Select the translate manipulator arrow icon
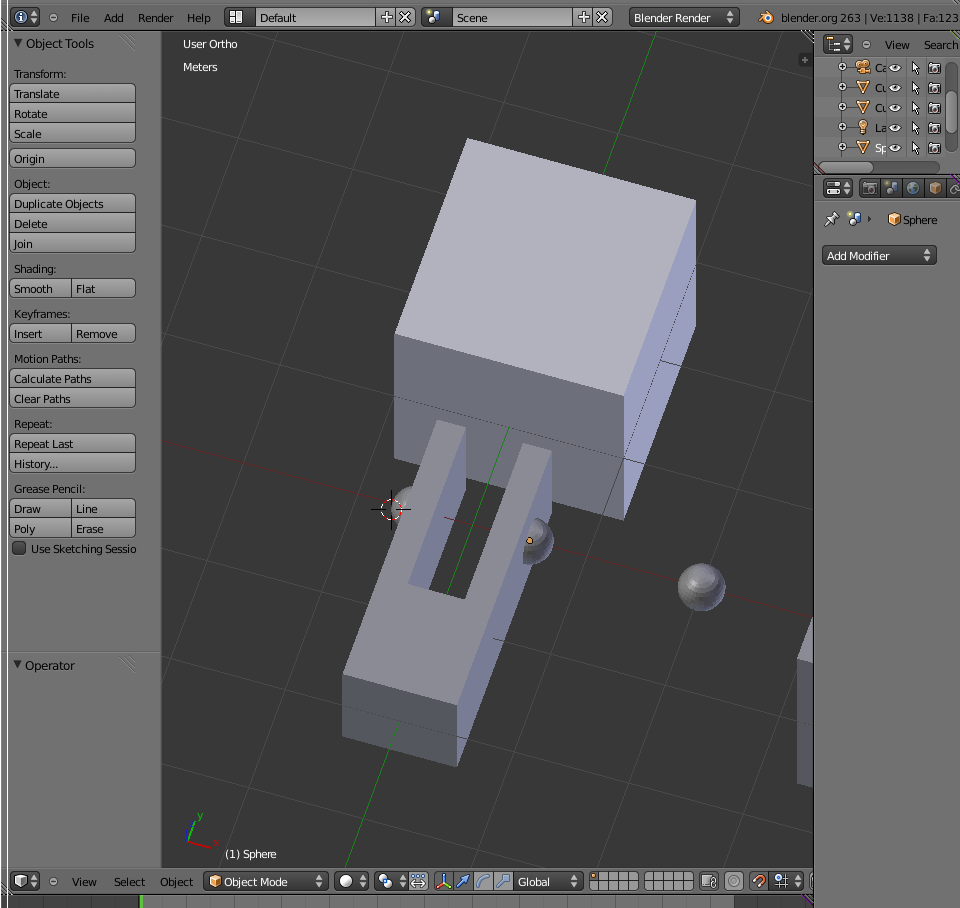This screenshot has height=908, width=960. point(463,881)
